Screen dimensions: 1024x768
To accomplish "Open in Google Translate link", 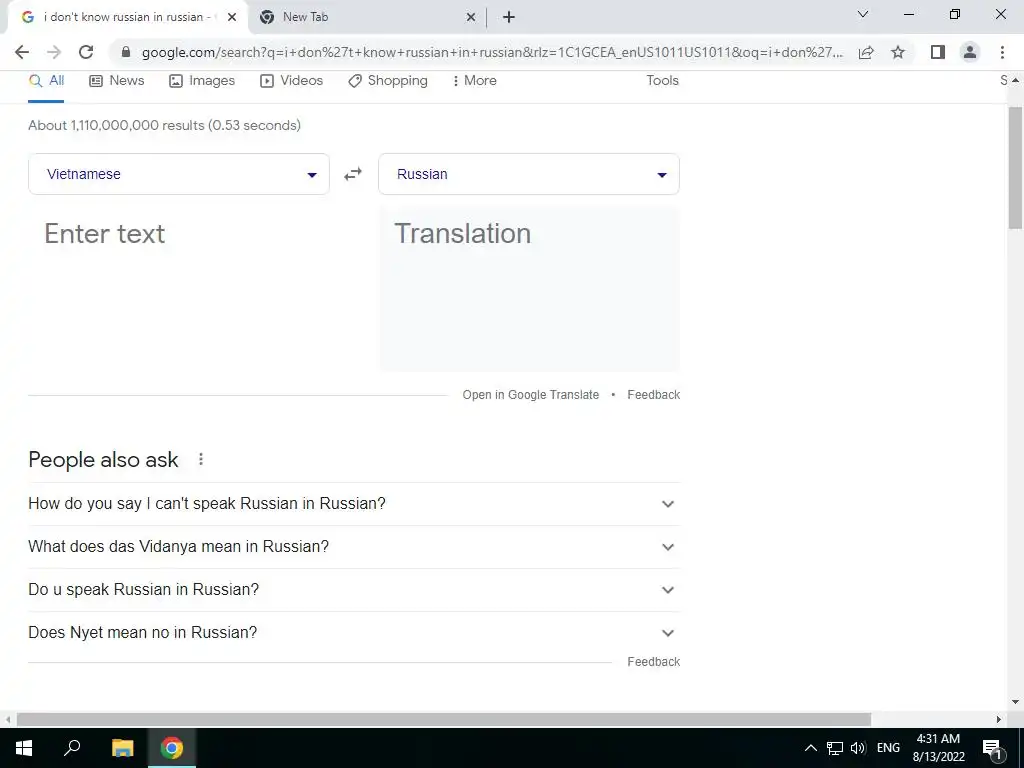I will click(530, 395).
